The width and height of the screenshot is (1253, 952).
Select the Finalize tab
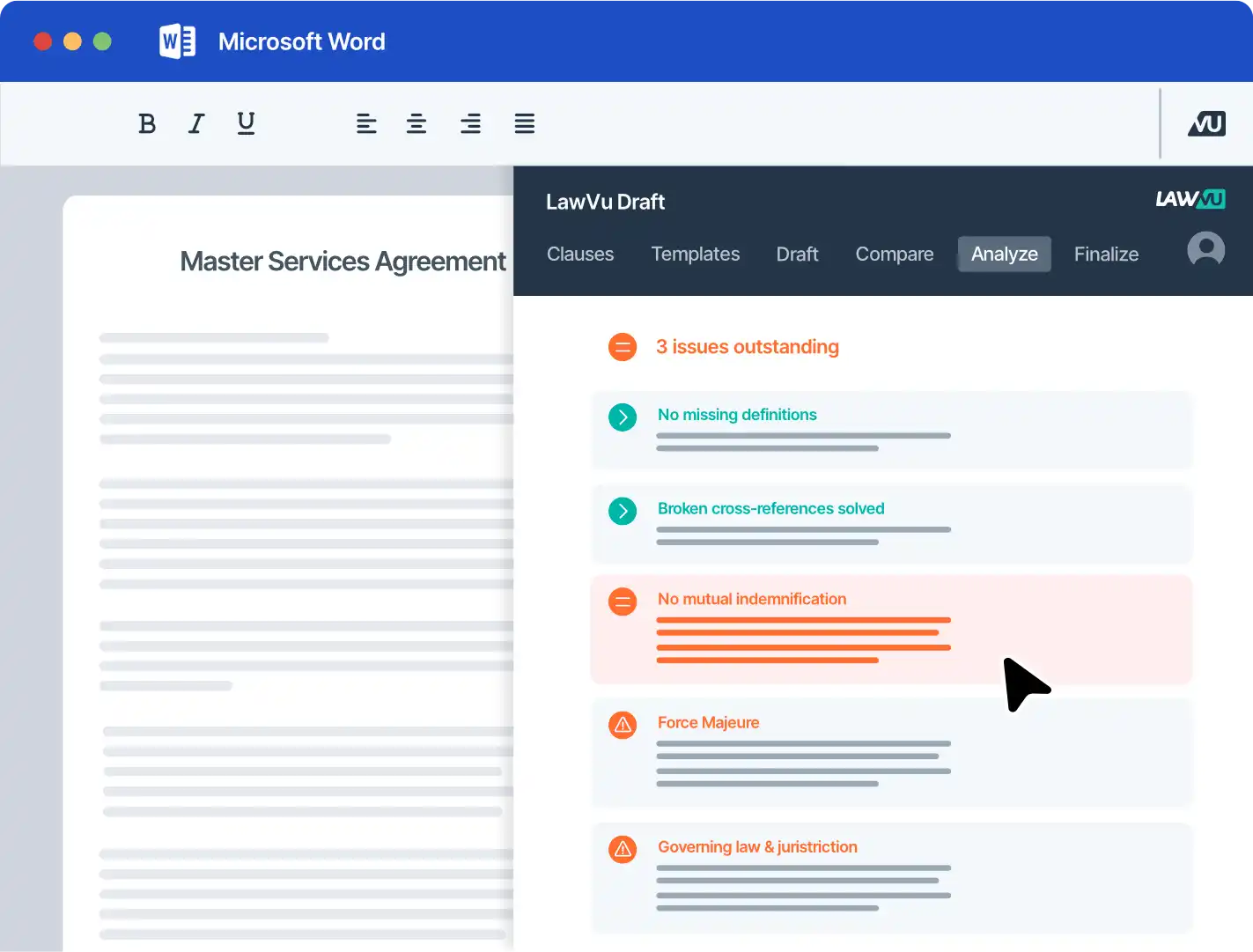click(x=1106, y=255)
